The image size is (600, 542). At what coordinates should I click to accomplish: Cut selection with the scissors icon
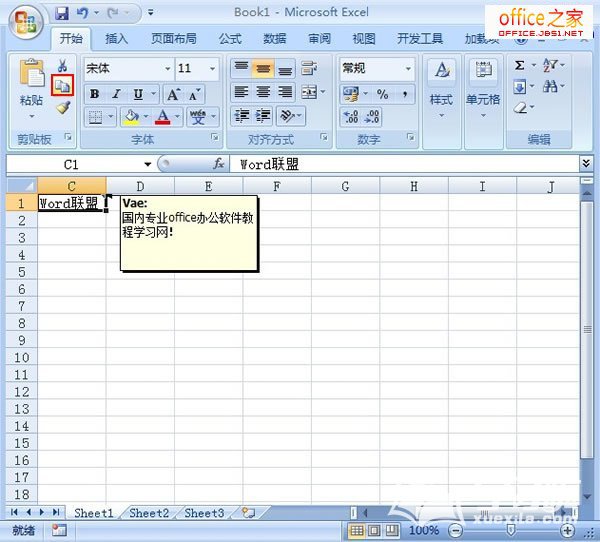point(62,66)
